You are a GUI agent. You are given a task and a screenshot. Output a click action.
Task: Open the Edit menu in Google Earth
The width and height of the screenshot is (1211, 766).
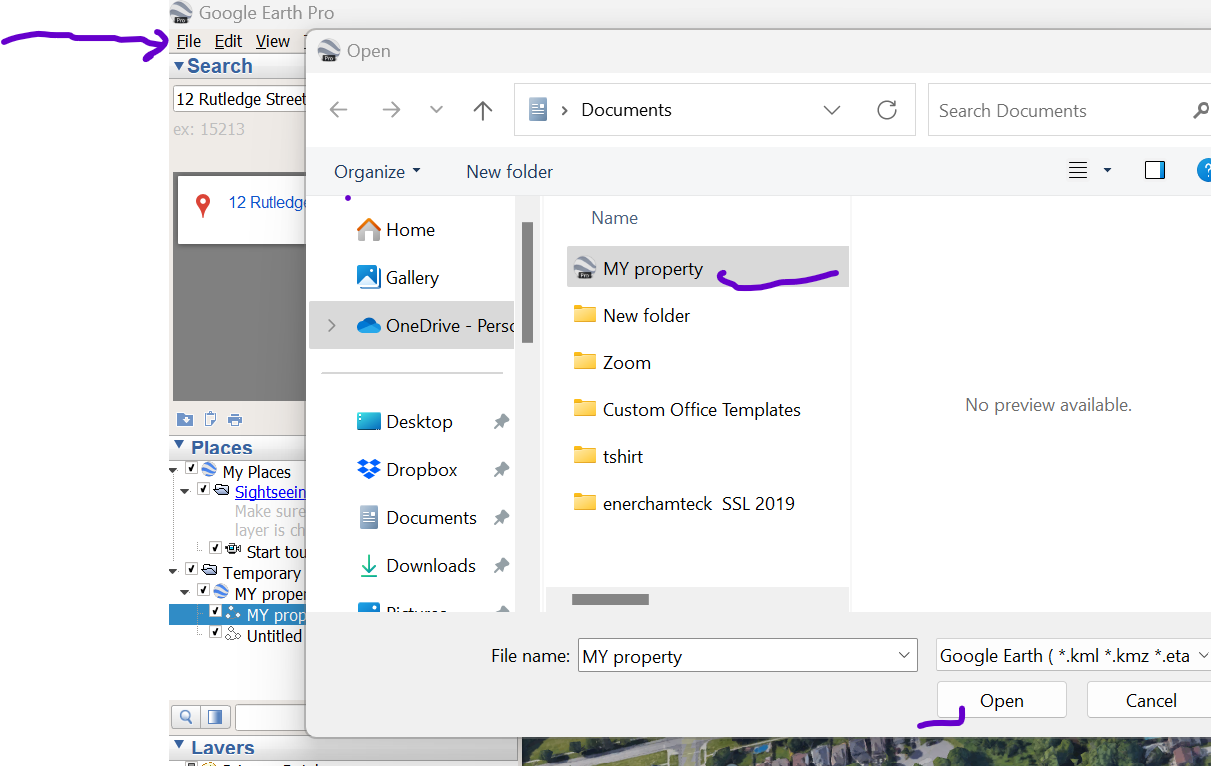[x=228, y=41]
